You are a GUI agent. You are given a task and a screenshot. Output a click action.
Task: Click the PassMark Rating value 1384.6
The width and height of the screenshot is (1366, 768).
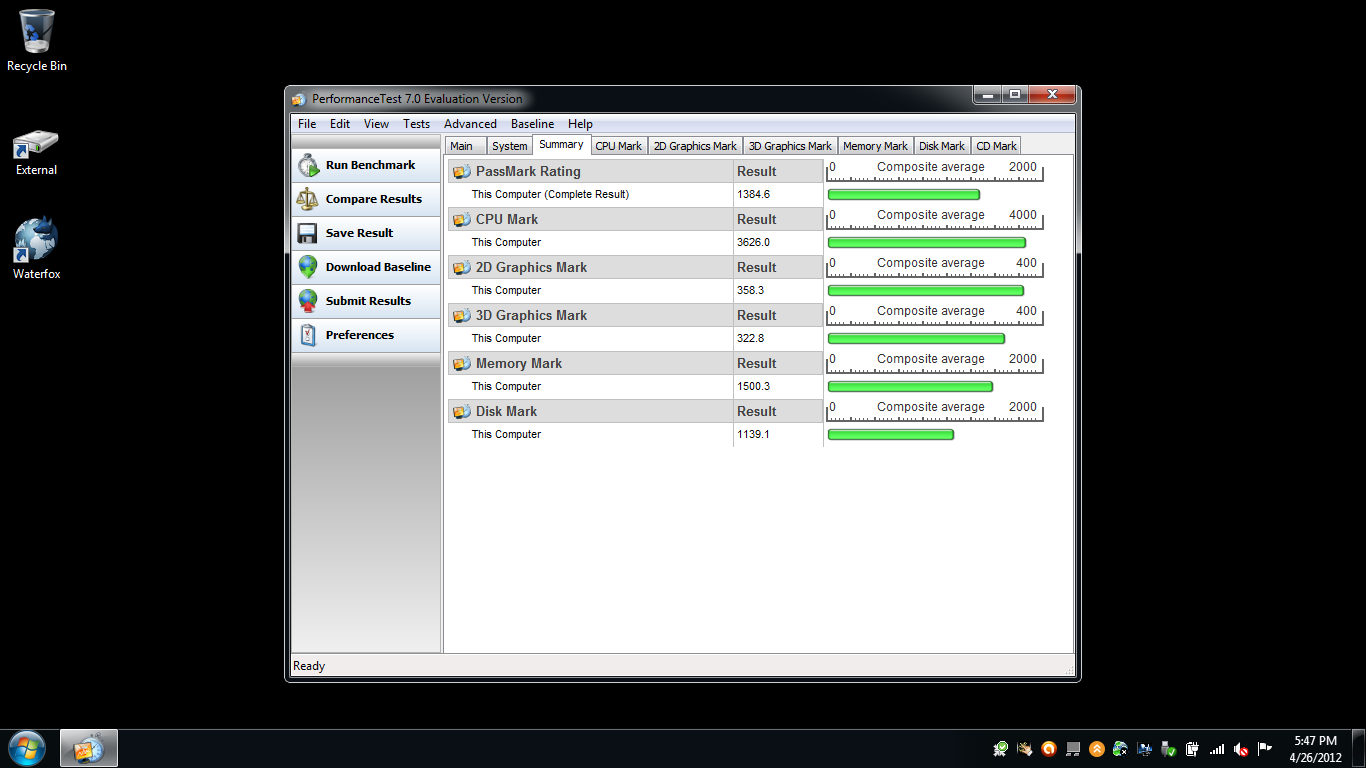tap(753, 194)
